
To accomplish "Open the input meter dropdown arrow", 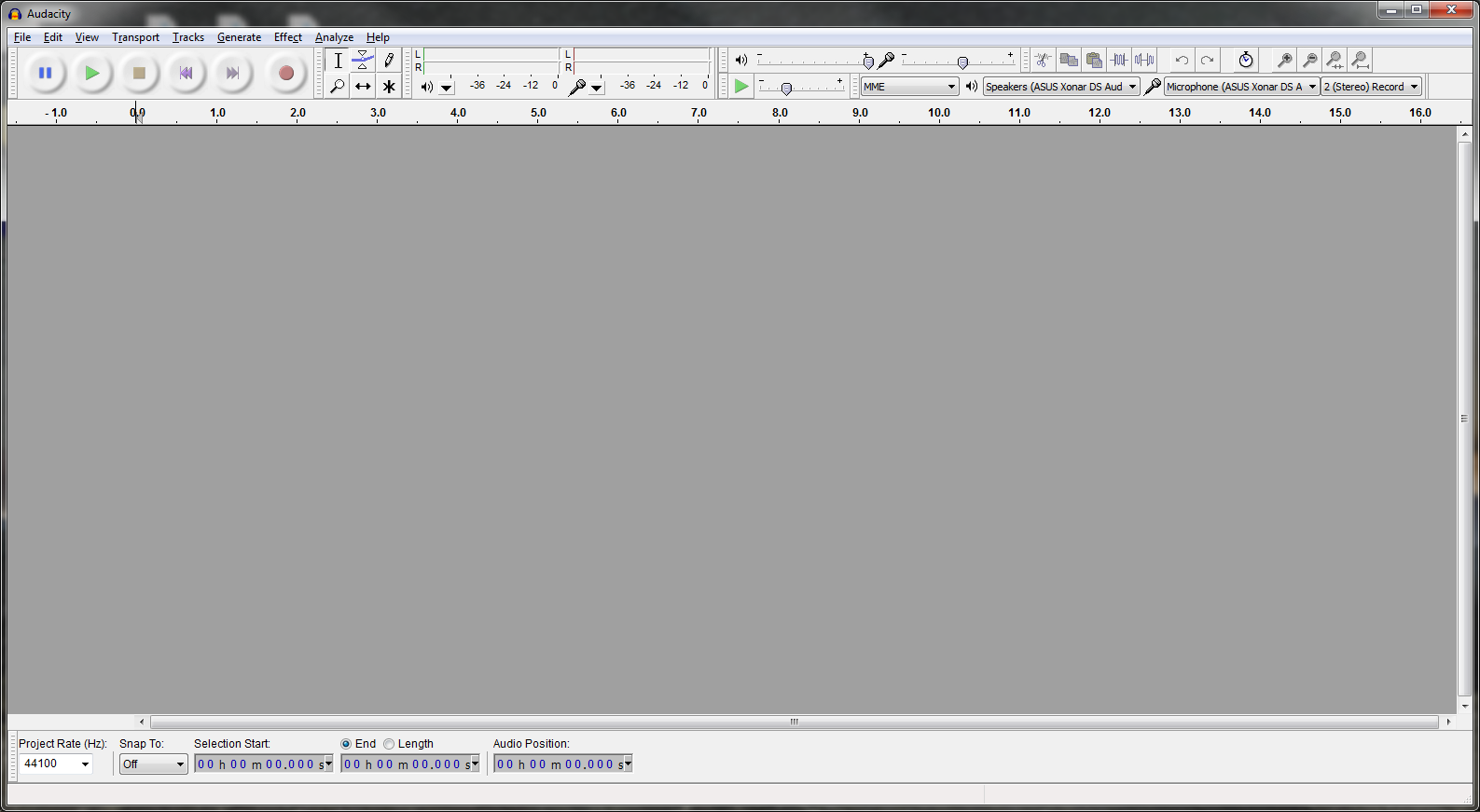I will point(597,88).
